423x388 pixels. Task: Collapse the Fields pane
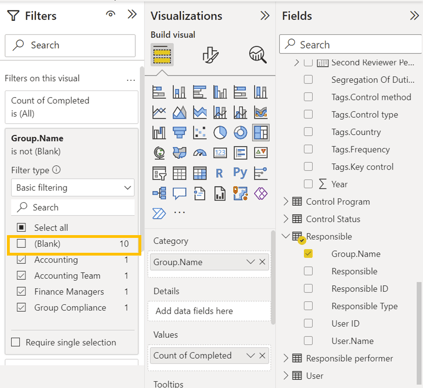click(414, 16)
